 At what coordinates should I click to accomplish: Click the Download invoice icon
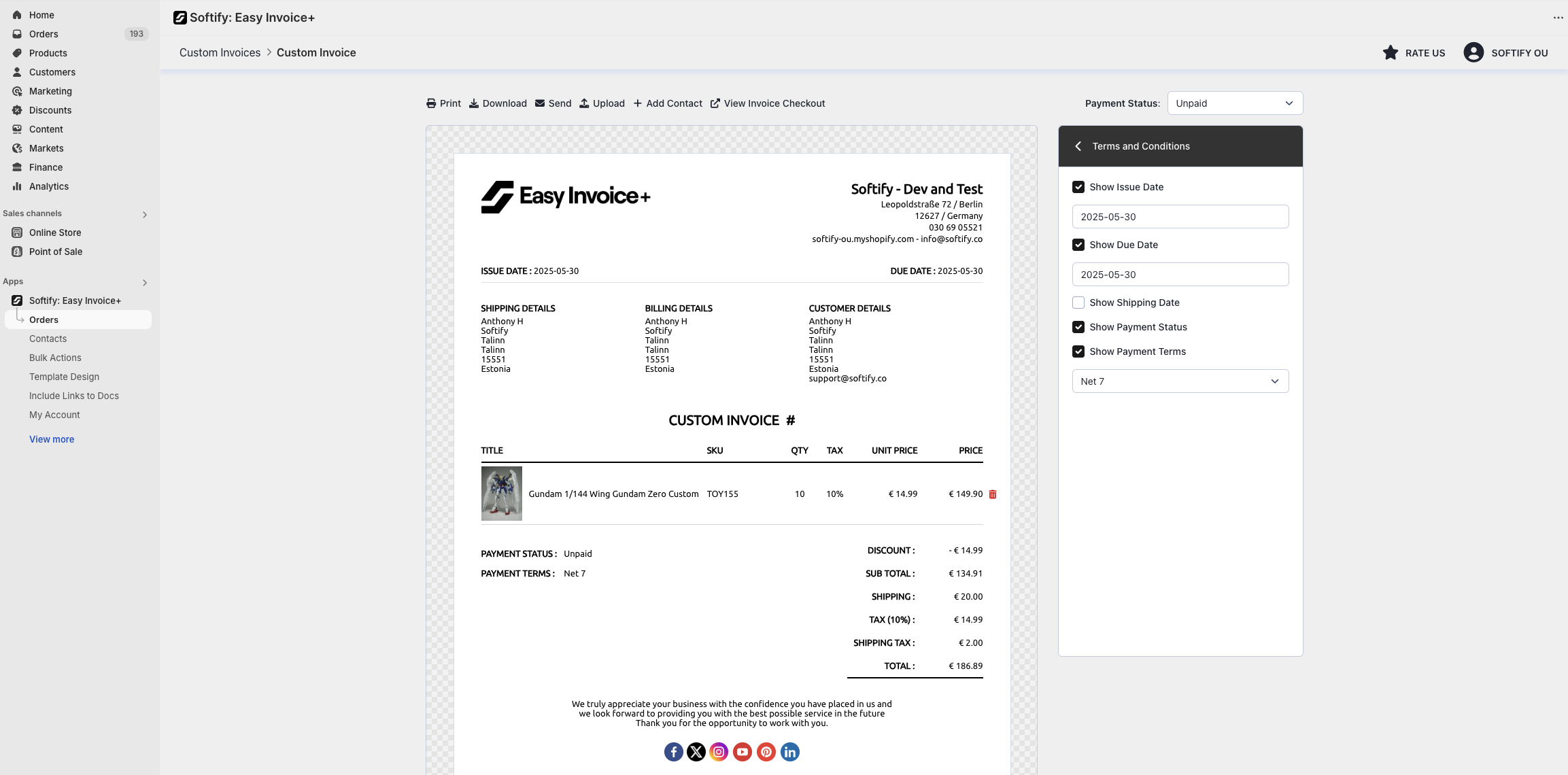tap(474, 103)
